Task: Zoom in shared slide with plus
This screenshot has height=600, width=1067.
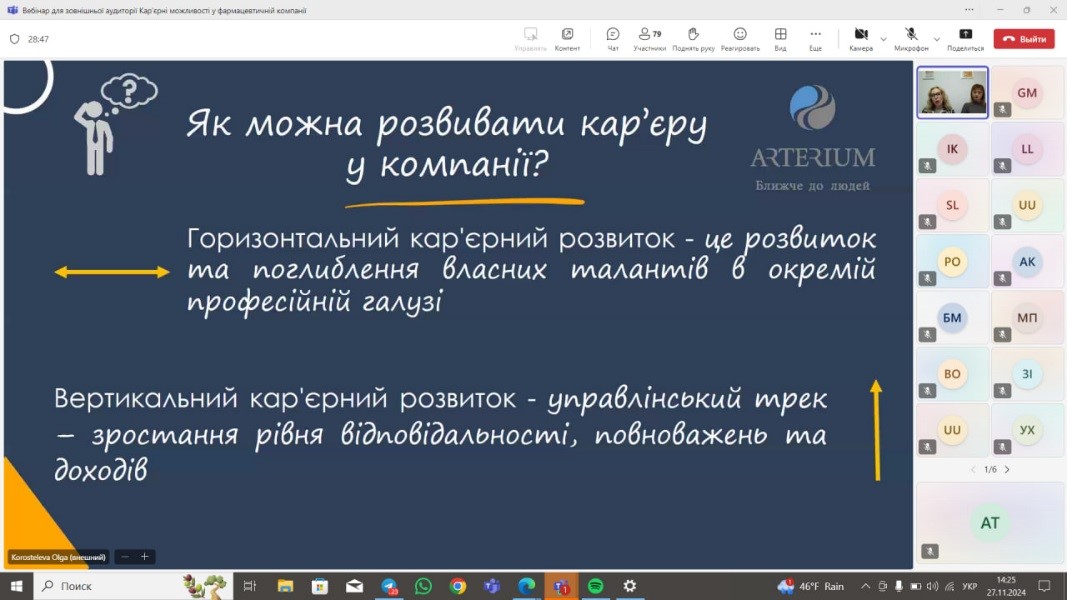Action: pos(144,556)
